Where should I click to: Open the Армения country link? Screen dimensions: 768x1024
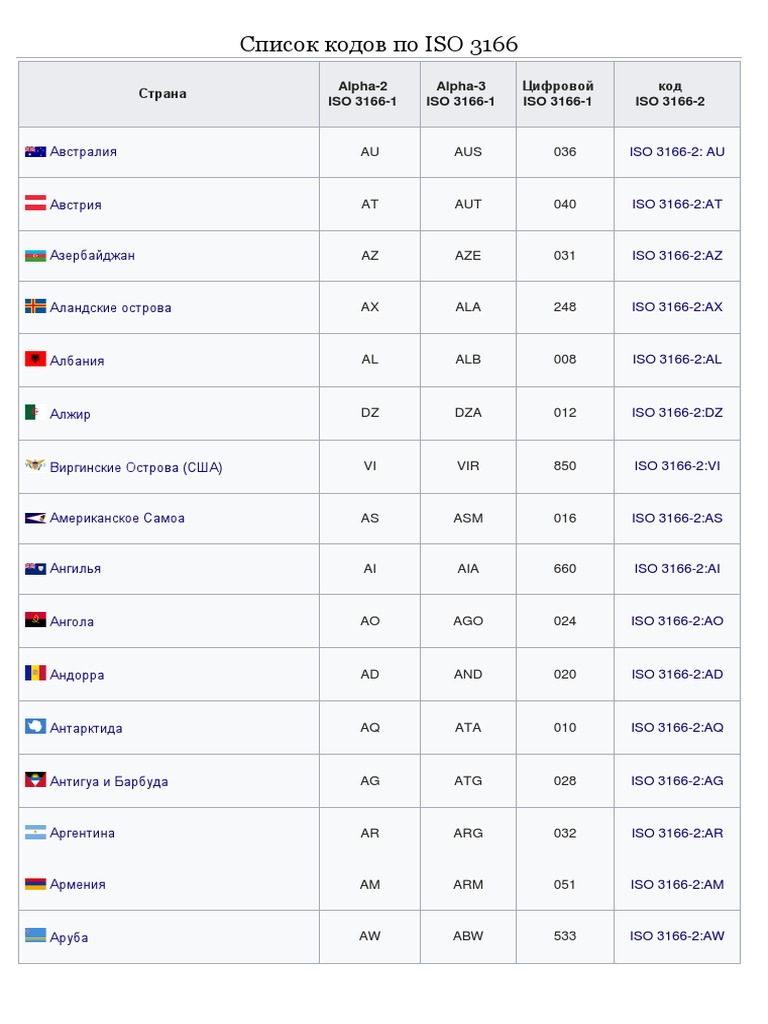tap(77, 884)
